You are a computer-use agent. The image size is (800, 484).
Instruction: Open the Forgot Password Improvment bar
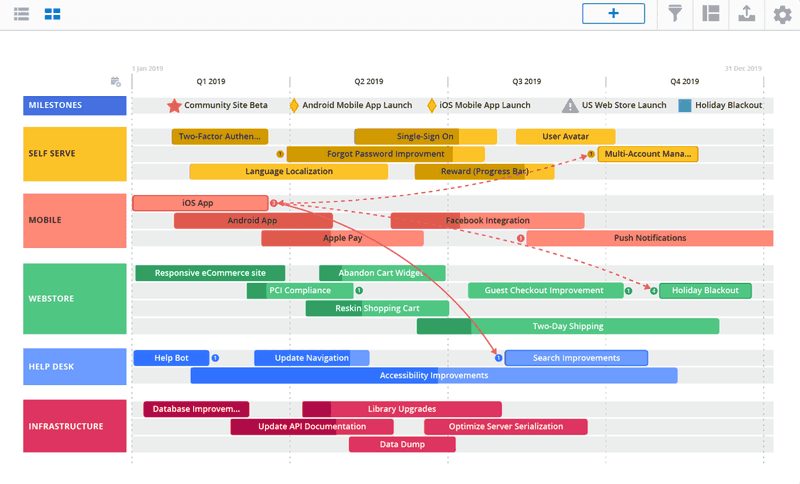click(x=386, y=154)
